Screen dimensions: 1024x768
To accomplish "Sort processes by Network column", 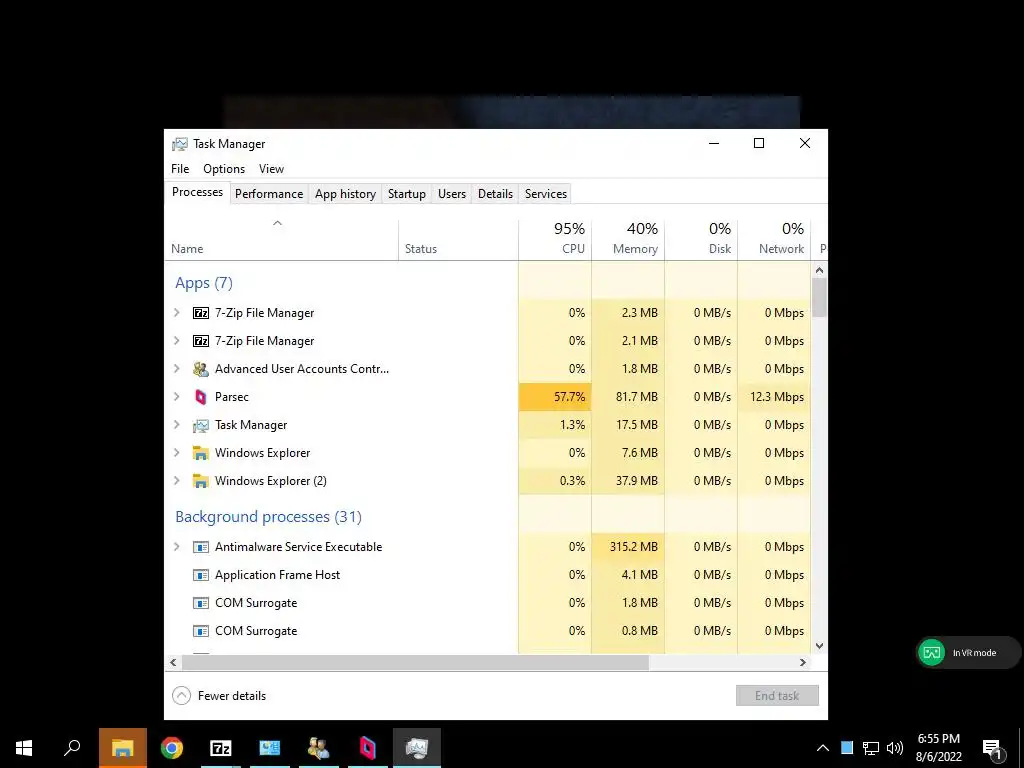I will coord(775,239).
